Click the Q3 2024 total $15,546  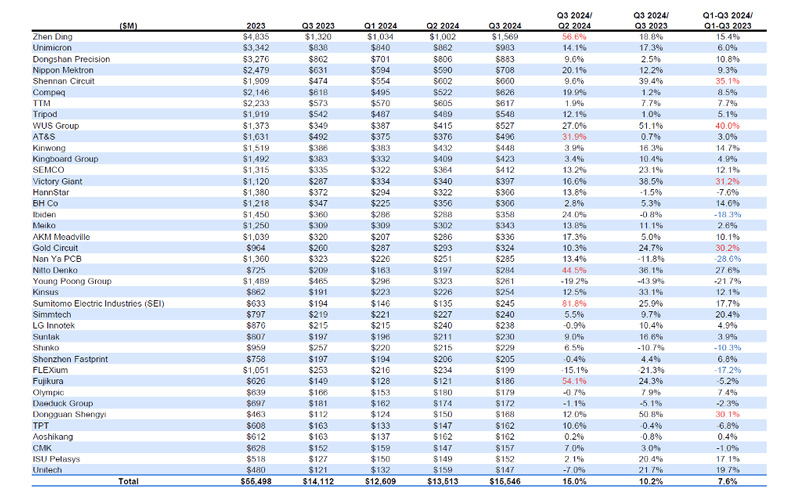[x=505, y=481]
